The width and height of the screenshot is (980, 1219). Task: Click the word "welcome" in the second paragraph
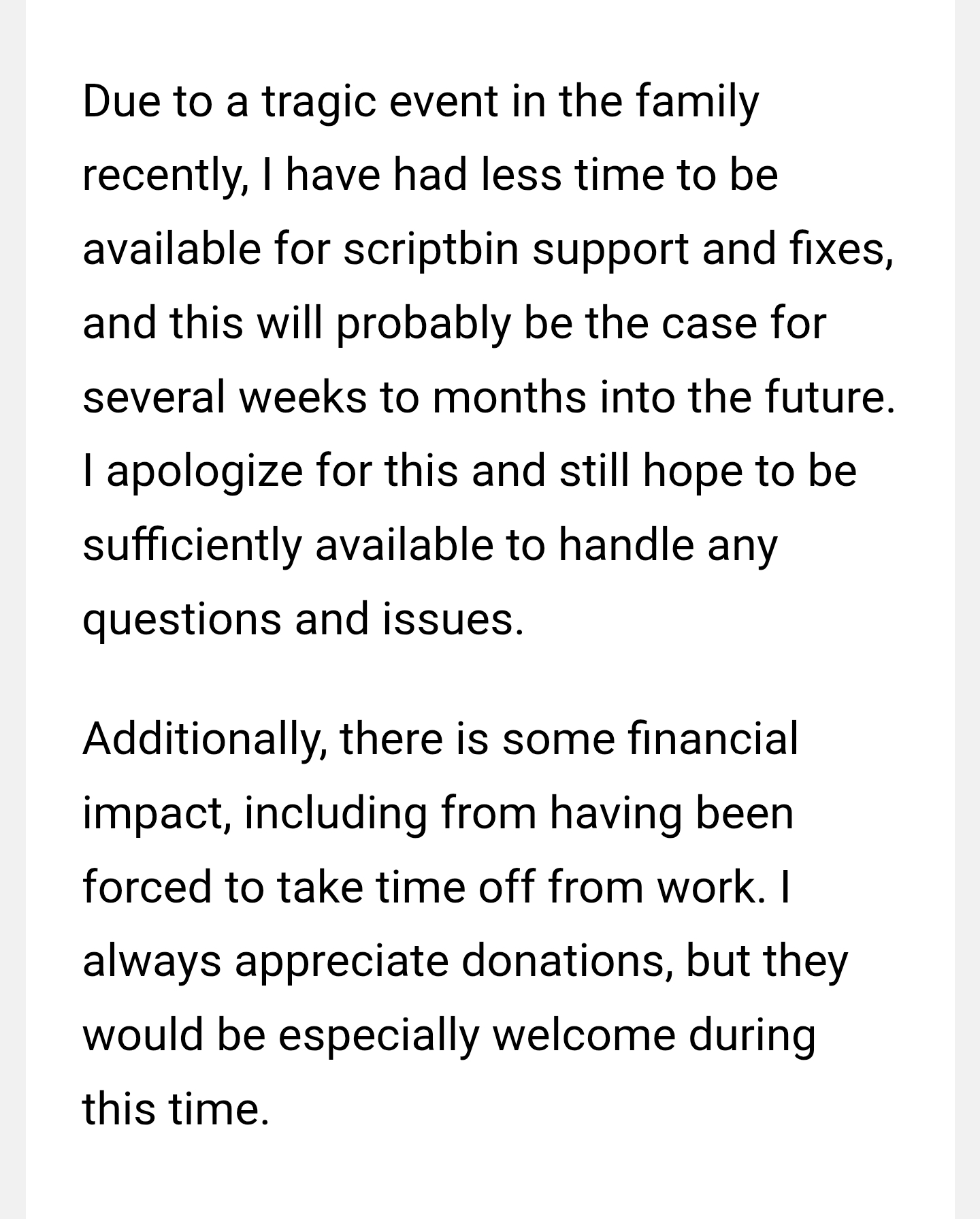point(584,1036)
